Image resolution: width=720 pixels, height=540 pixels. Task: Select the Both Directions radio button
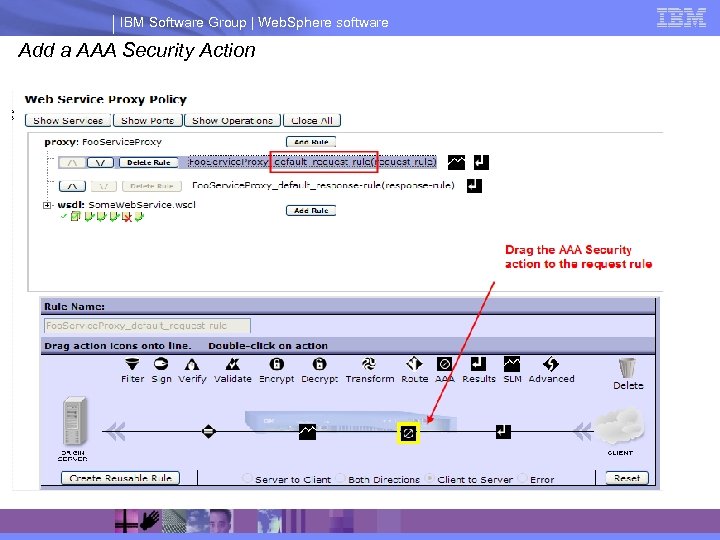pos(340,478)
